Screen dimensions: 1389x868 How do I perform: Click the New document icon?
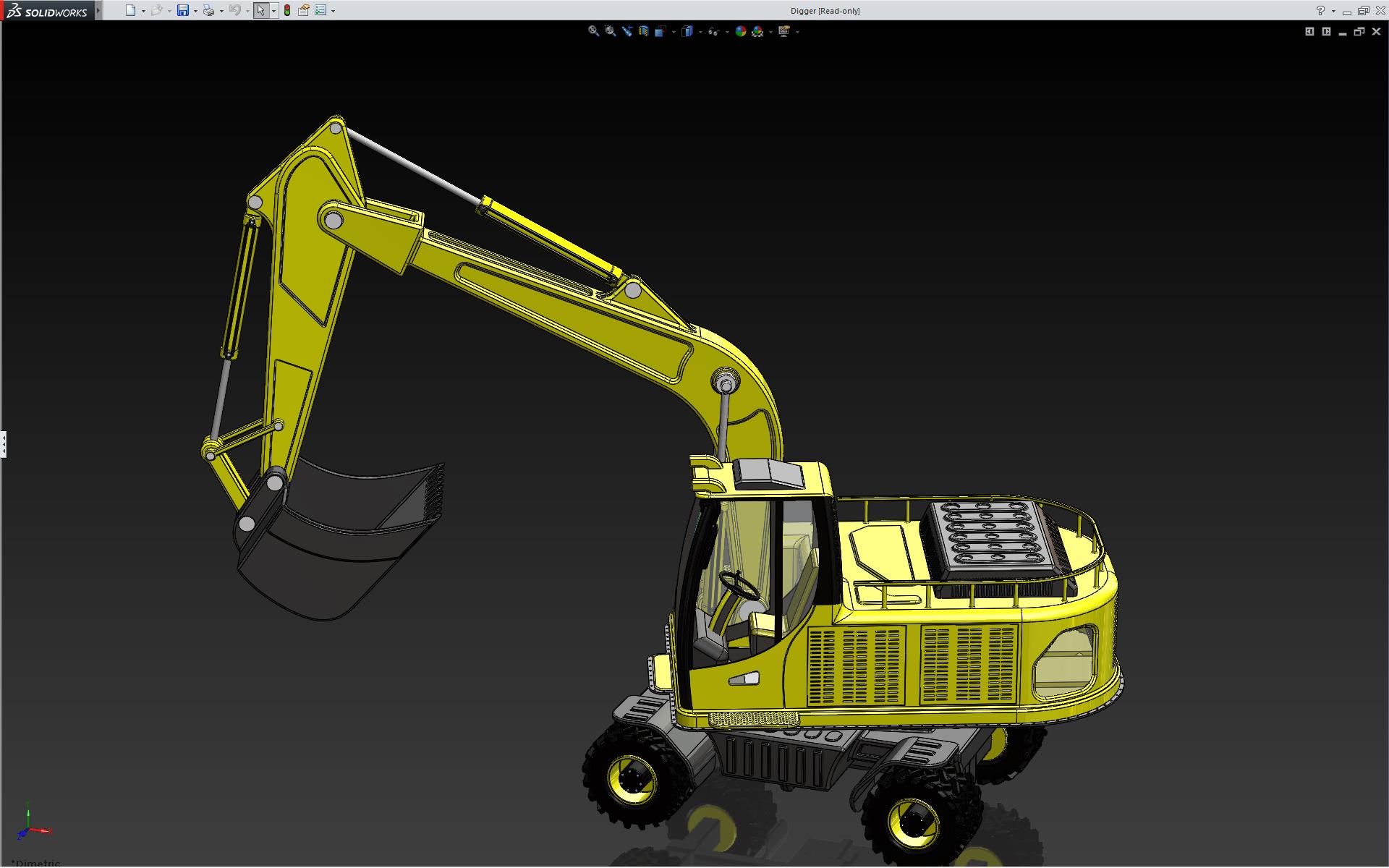130,10
